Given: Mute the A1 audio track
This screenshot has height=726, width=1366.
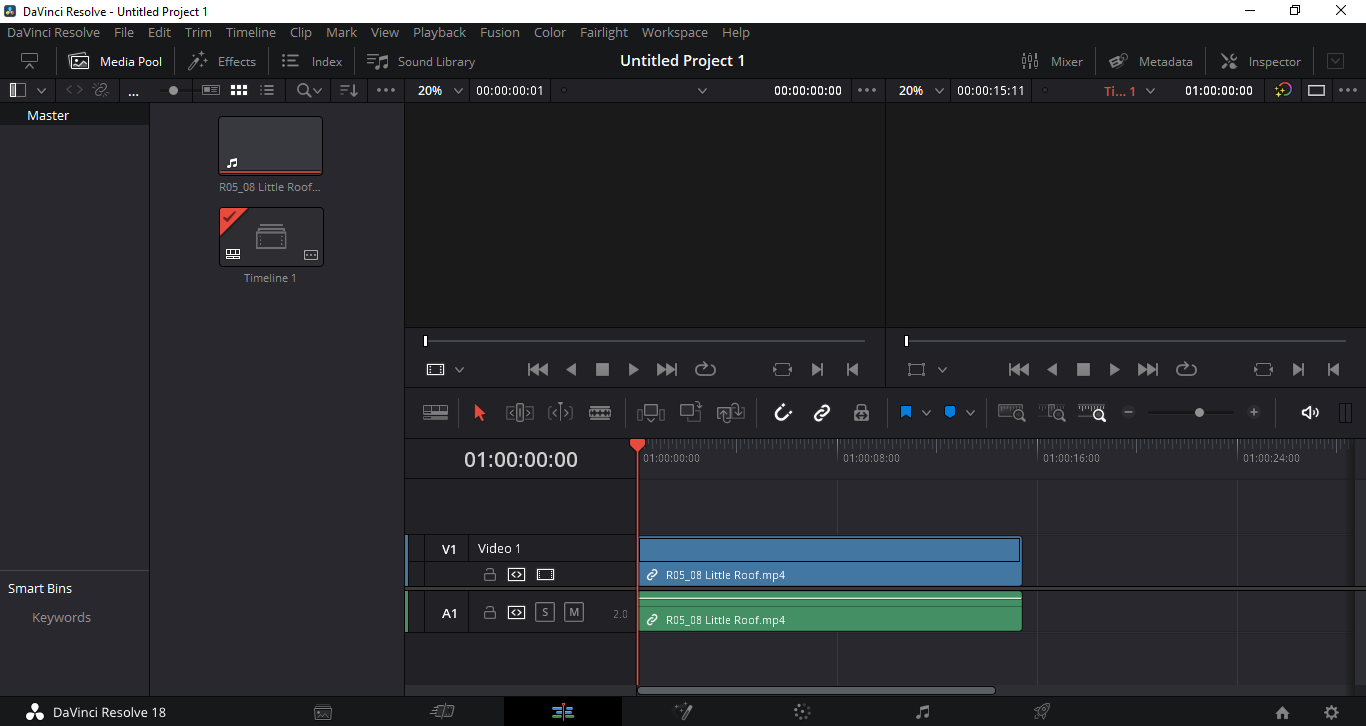Looking at the screenshot, I should pyautogui.click(x=573, y=612).
